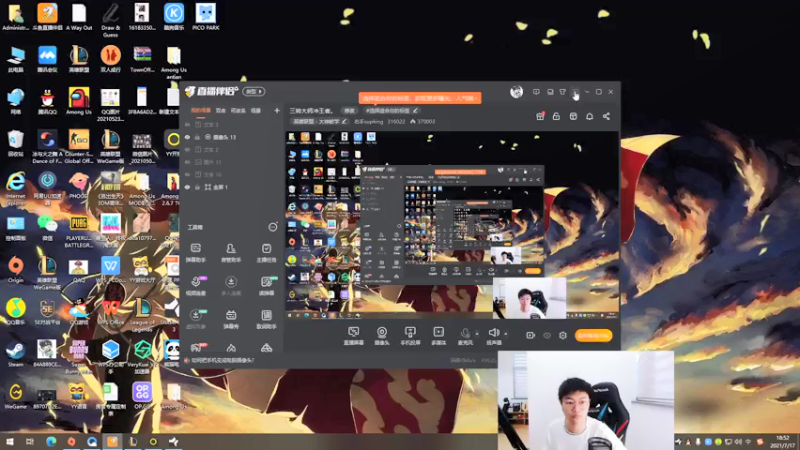Expand speaker options arrow
The width and height of the screenshot is (800, 450).
coord(506,334)
